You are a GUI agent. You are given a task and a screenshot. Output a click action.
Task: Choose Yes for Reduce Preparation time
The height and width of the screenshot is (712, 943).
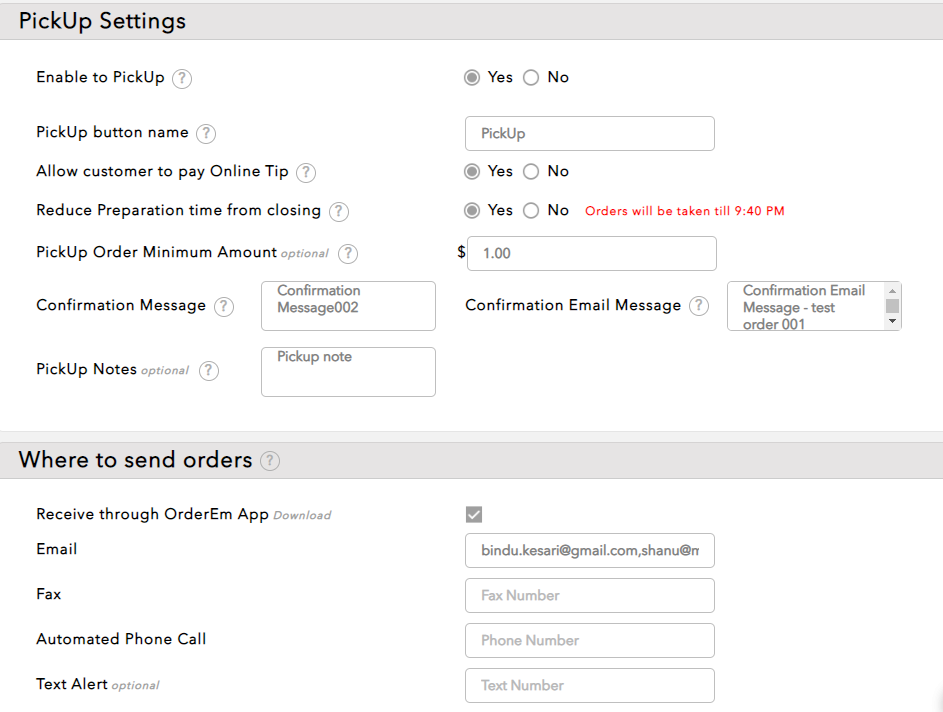(472, 211)
